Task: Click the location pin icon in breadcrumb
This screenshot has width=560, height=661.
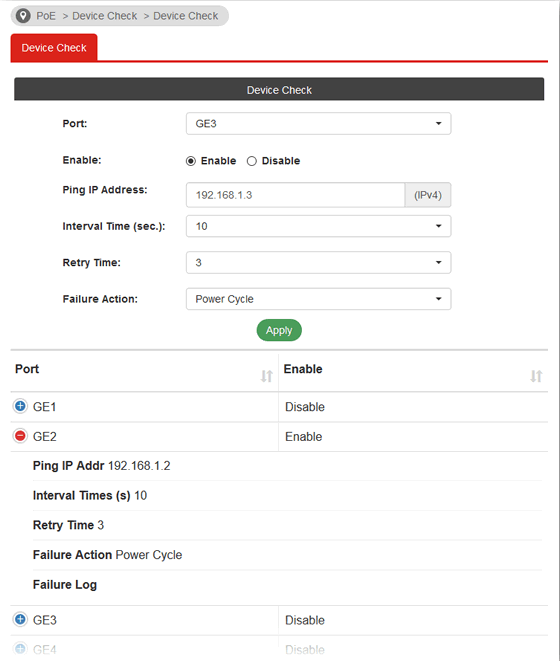Action: coord(23,16)
